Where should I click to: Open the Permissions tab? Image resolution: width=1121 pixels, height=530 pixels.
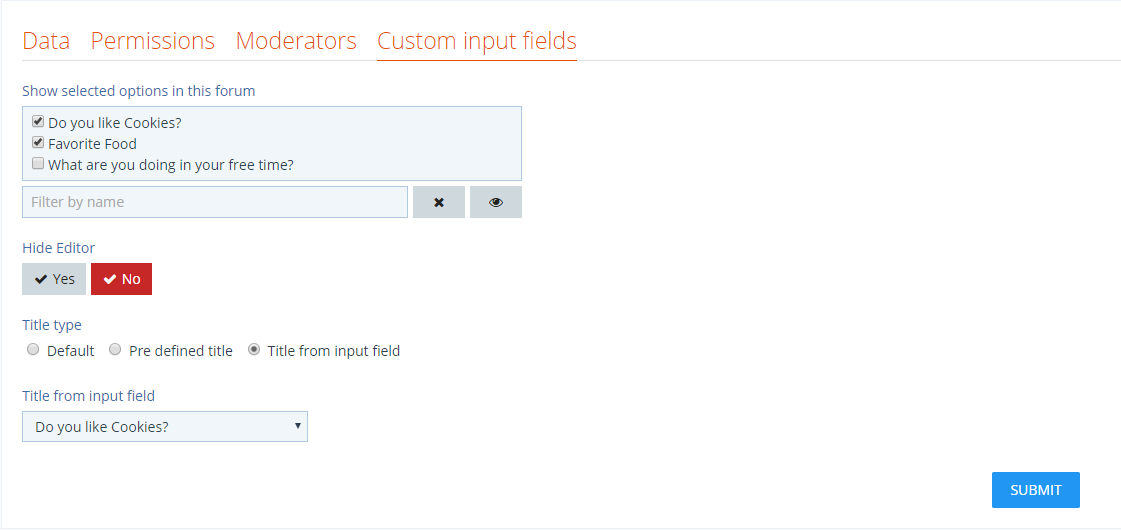click(153, 41)
